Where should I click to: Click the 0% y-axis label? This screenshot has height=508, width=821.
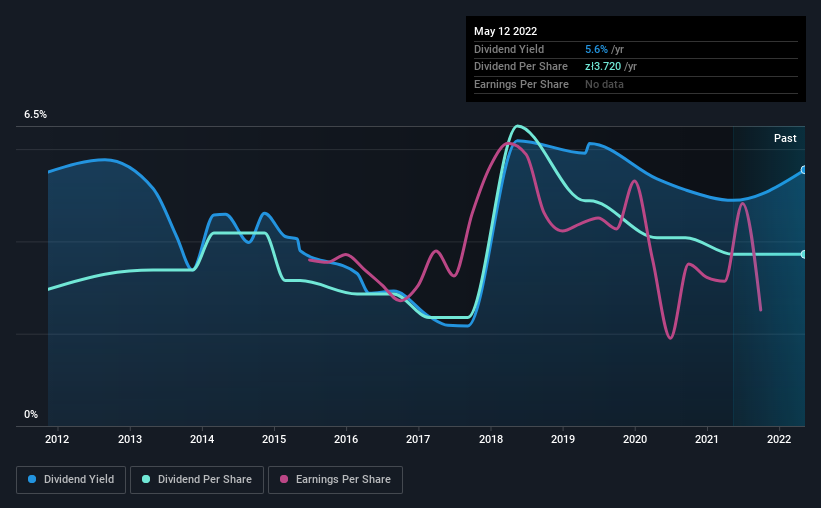31,414
